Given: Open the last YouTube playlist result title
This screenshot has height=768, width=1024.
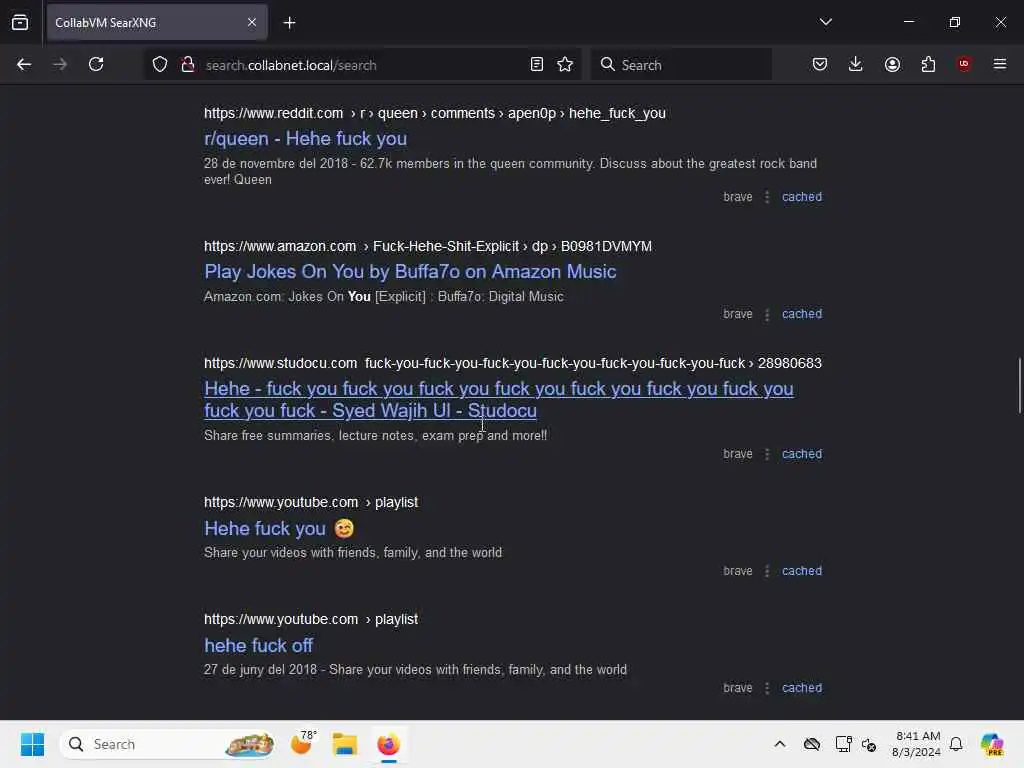Looking at the screenshot, I should click(x=258, y=645).
